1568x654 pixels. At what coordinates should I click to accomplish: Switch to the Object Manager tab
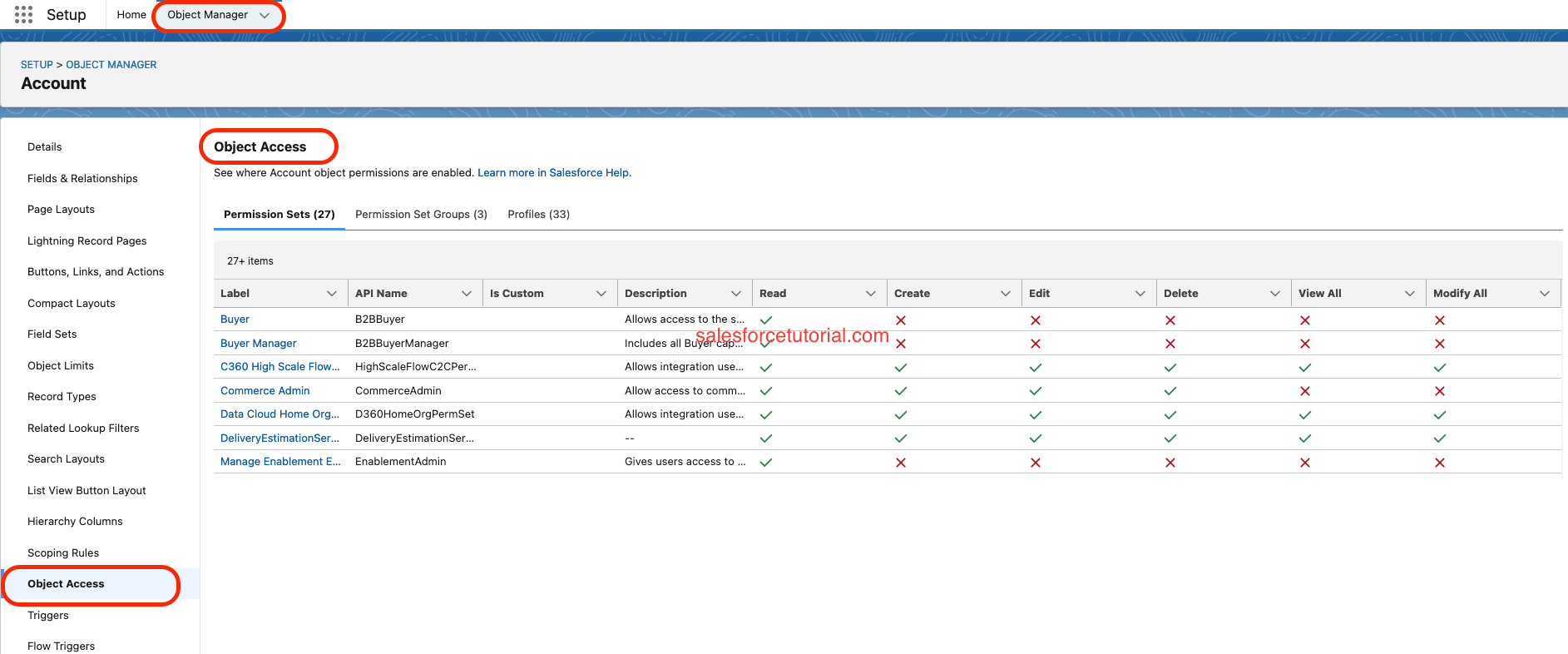click(208, 15)
